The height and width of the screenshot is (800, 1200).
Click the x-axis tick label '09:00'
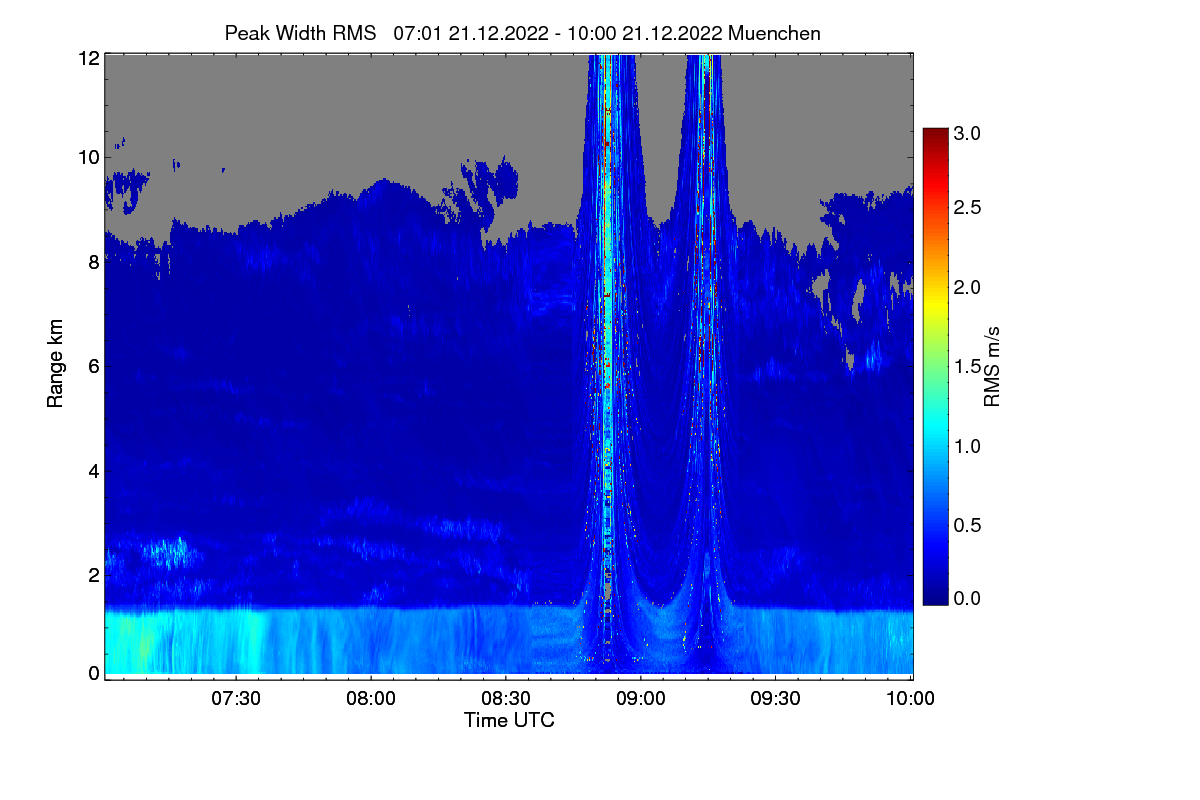point(641,698)
